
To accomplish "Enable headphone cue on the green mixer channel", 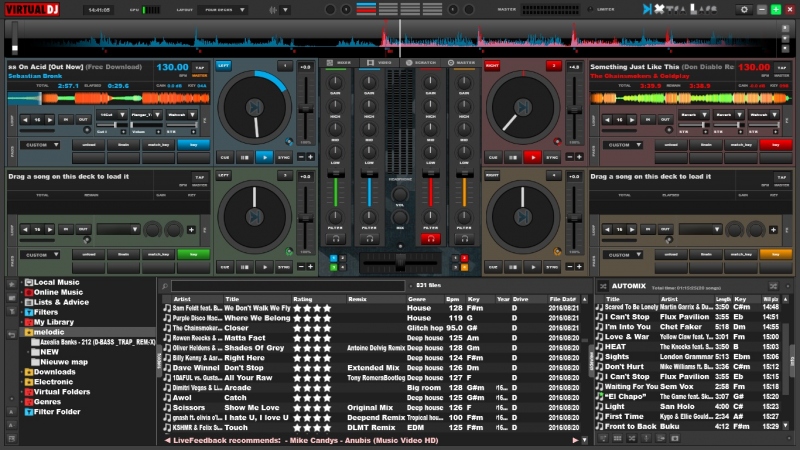I will tap(336, 239).
